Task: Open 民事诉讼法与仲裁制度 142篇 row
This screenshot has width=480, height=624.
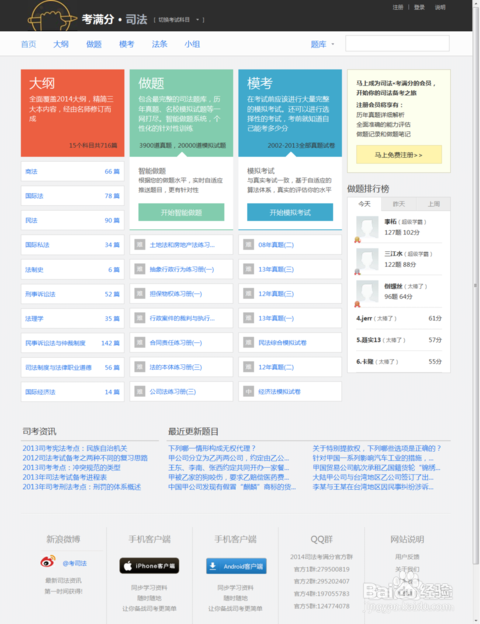Action: [x=72, y=343]
